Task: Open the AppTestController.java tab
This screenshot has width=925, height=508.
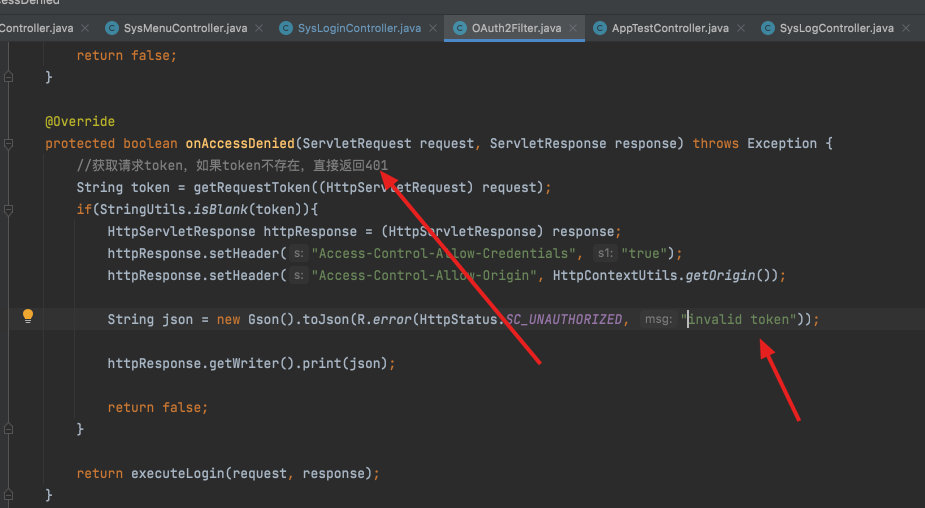Action: coord(670,28)
